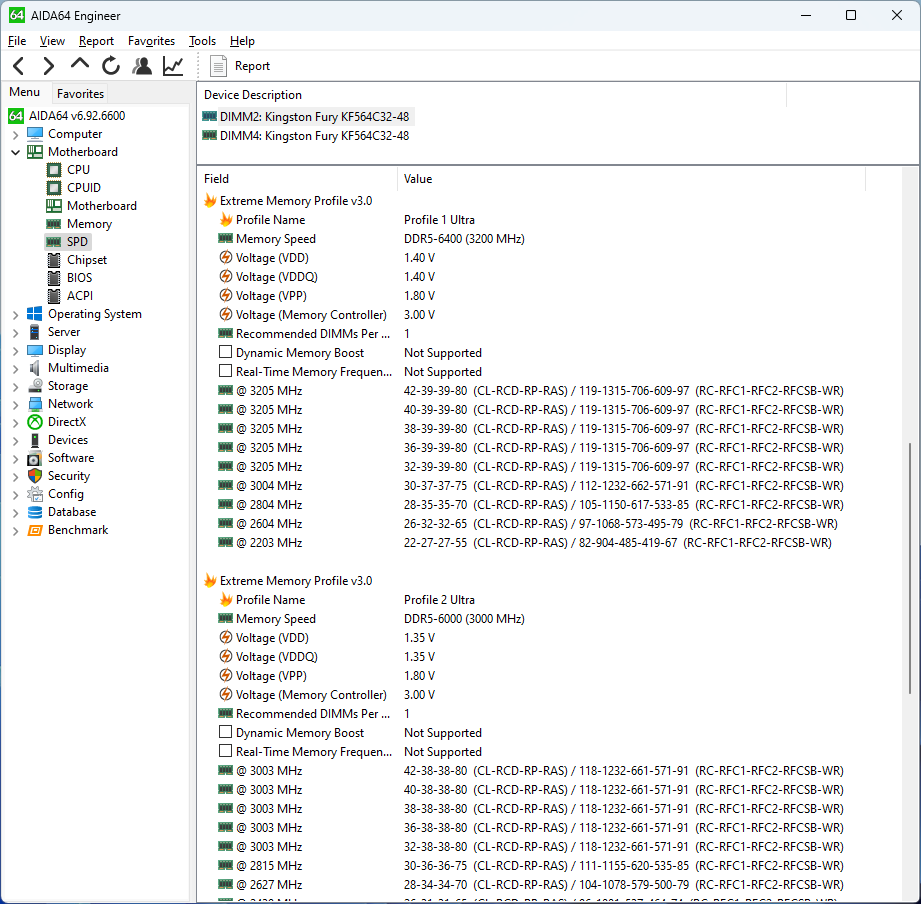Screen dimensions: 921x904
Task: Click the Database icon in tree
Action: pos(35,512)
